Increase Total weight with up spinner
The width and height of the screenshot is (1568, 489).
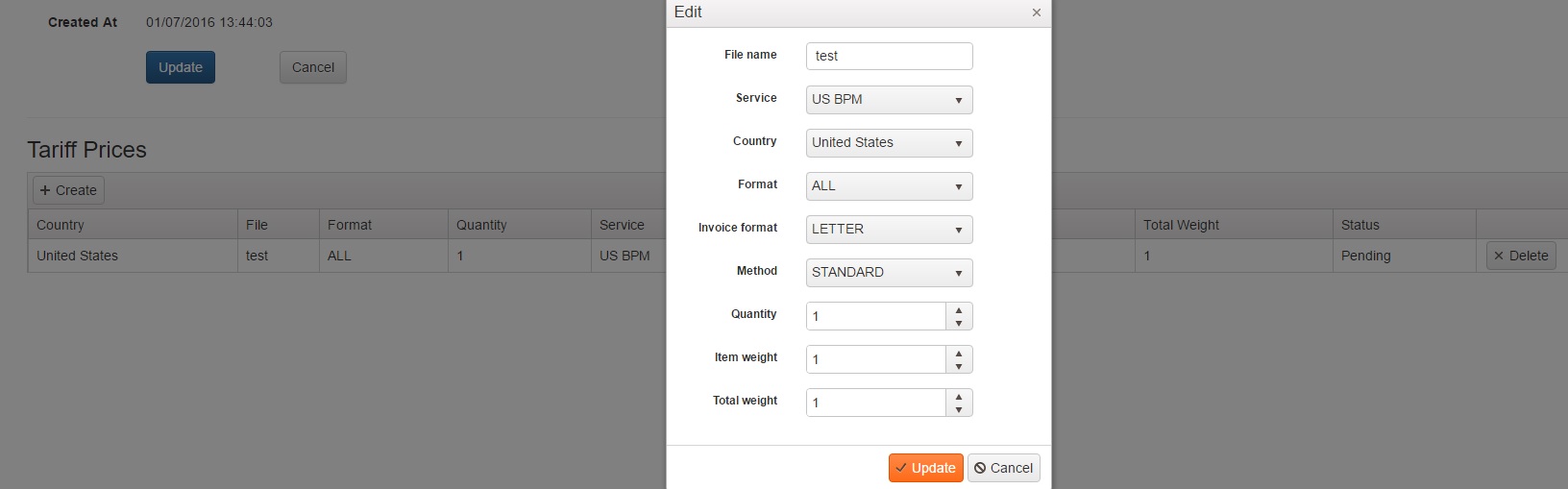[959, 396]
